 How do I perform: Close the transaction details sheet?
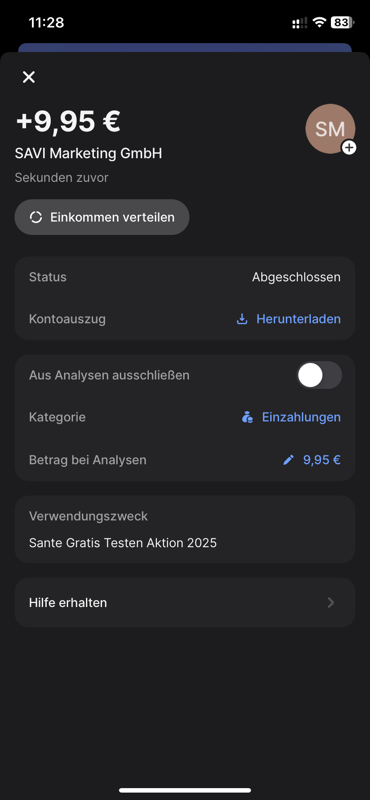point(29,77)
